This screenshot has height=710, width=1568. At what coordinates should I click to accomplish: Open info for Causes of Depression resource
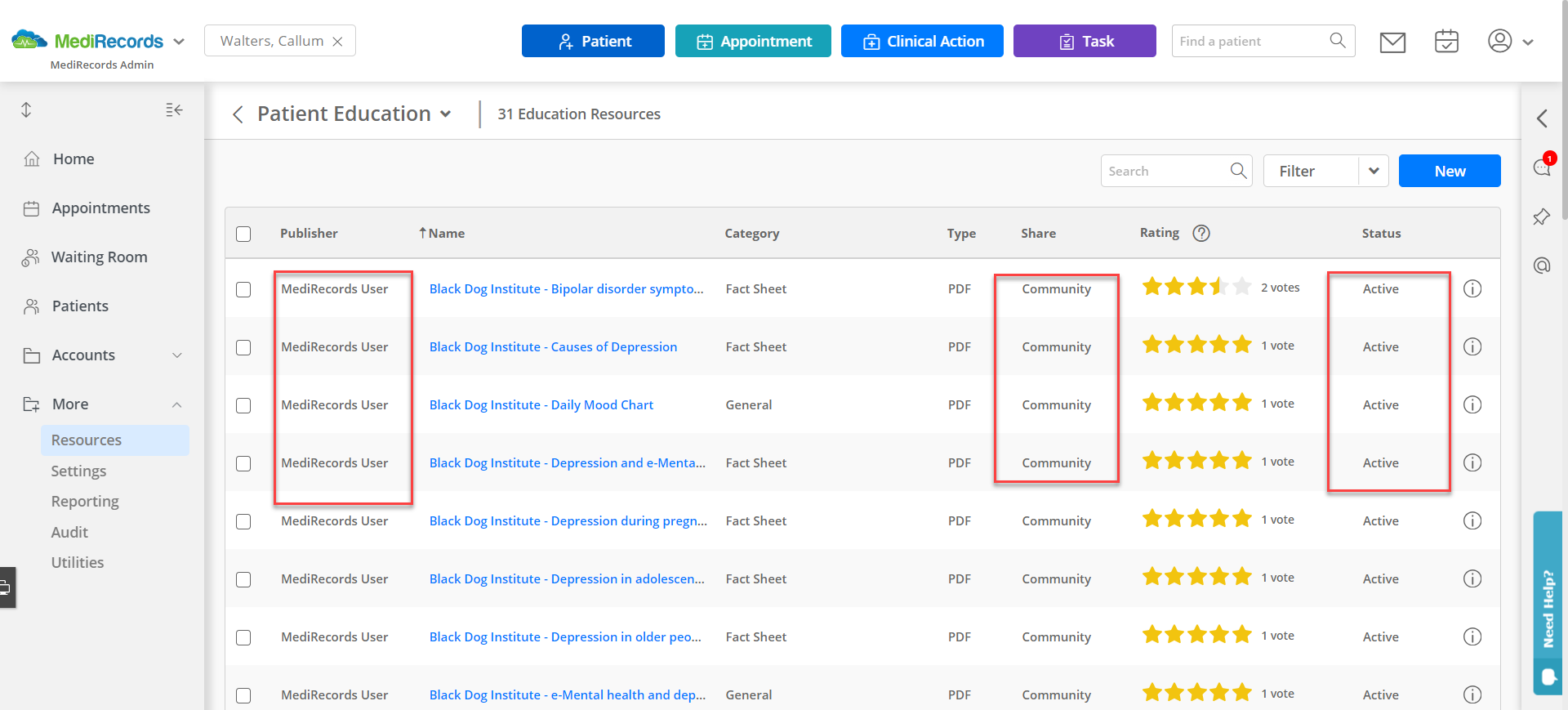tap(1472, 346)
